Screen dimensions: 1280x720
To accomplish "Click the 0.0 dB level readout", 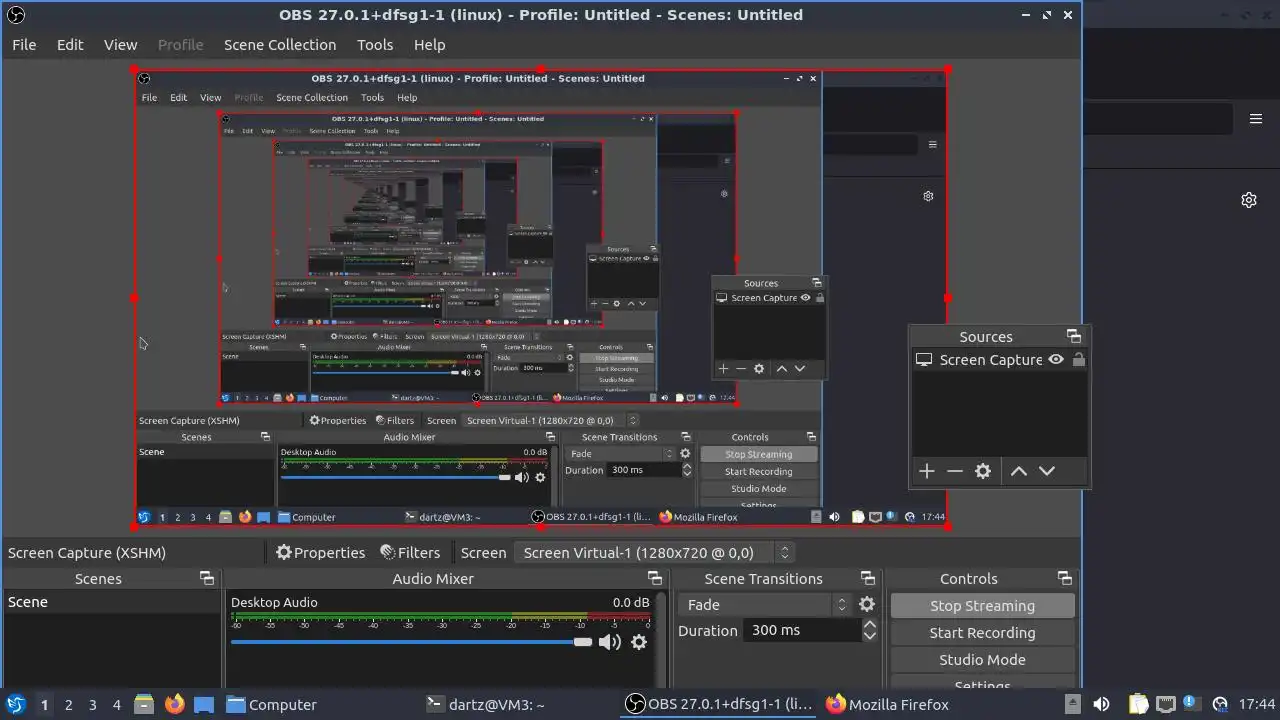I will (x=630, y=602).
